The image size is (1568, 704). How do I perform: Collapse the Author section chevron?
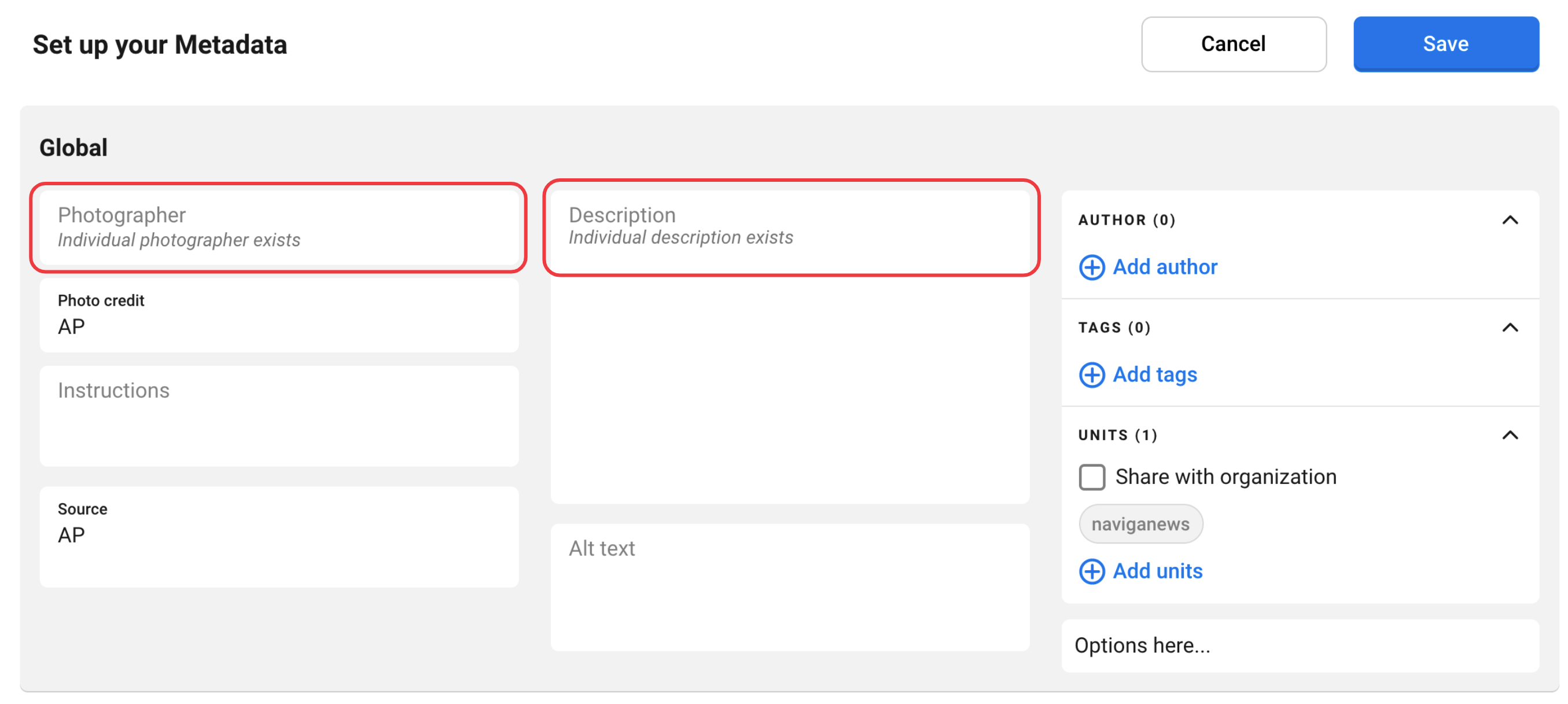point(1510,220)
